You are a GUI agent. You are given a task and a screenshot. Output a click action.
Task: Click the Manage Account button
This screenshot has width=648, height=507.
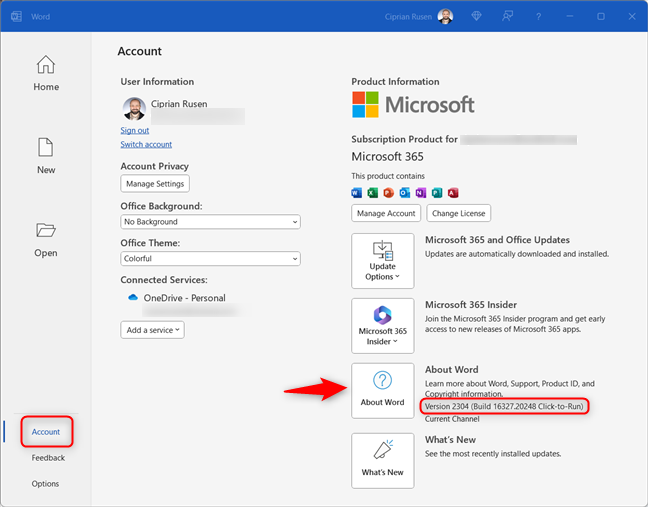(x=386, y=213)
